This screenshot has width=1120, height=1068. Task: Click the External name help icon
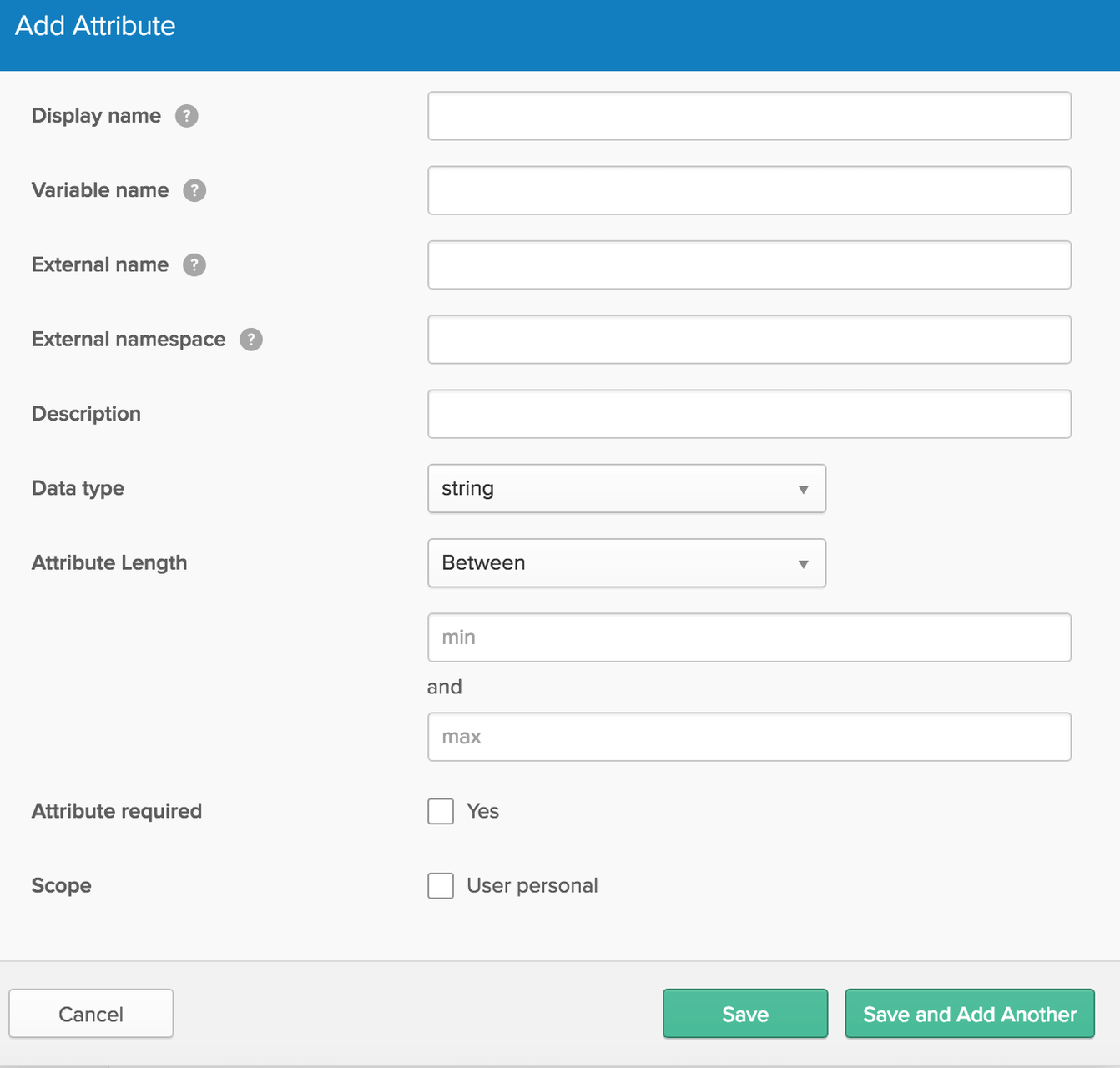pos(194,264)
